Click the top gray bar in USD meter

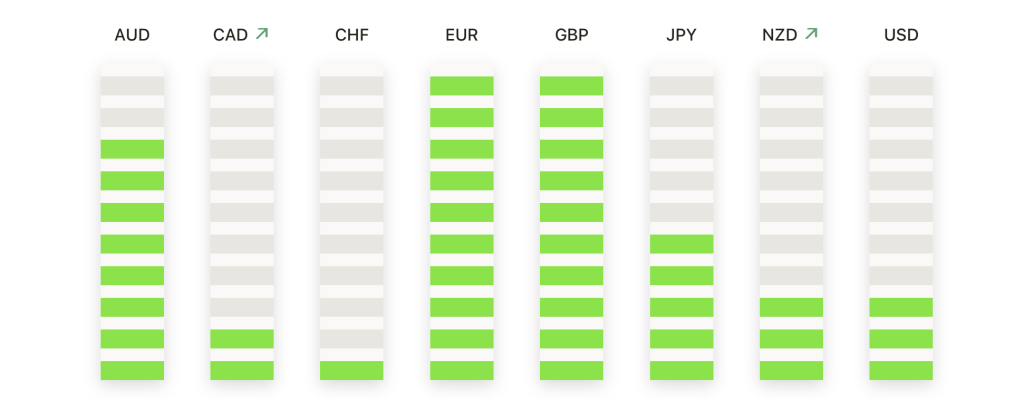[901, 86]
